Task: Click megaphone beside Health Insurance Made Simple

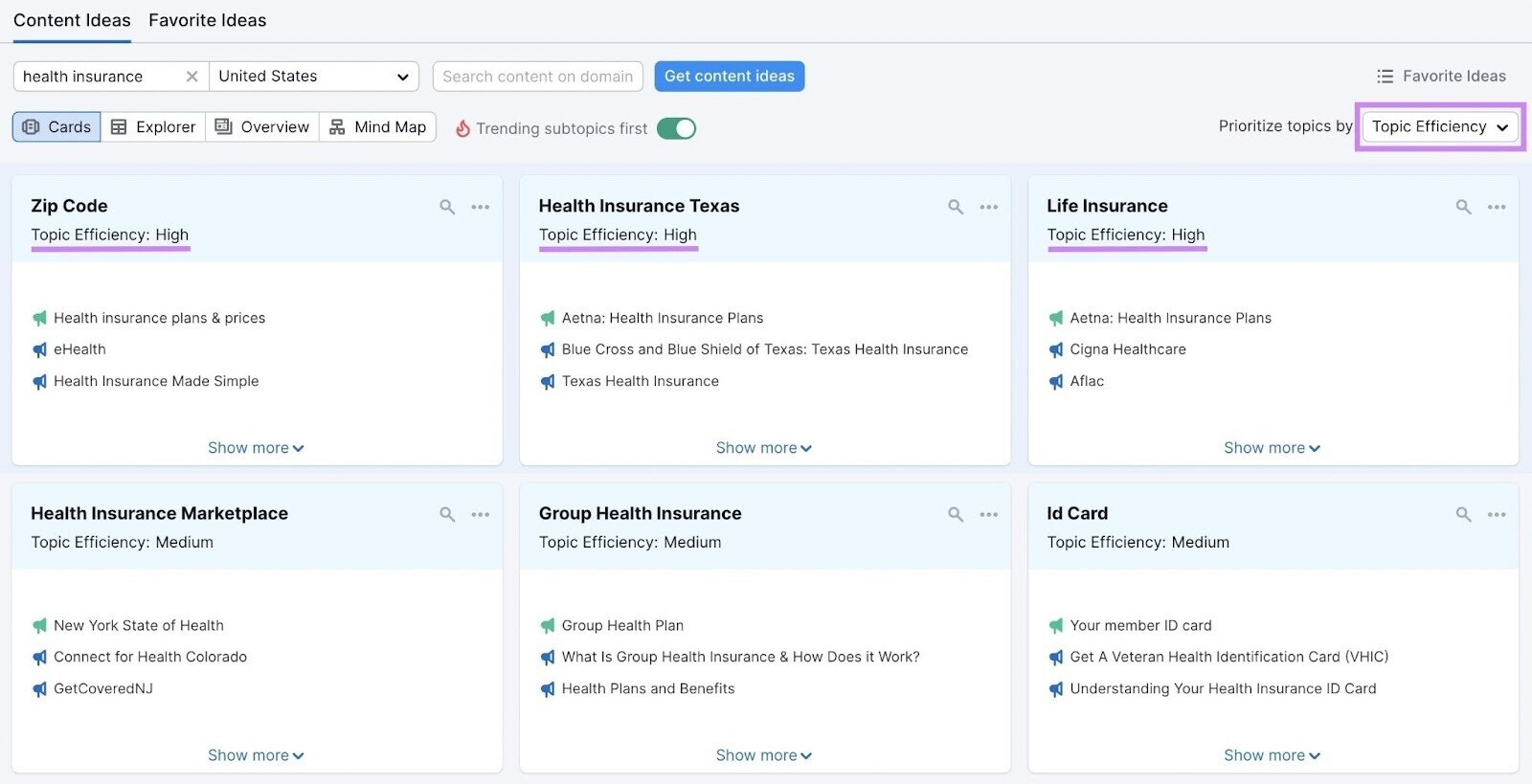Action: 39,382
